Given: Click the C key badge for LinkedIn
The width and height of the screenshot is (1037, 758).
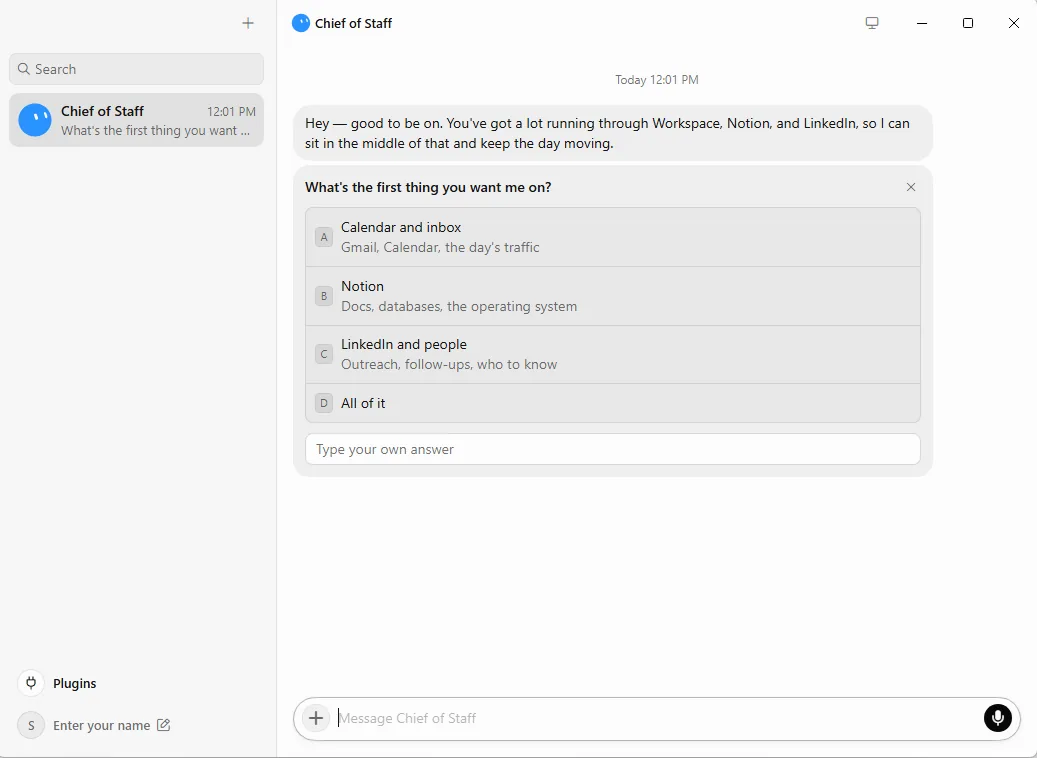Looking at the screenshot, I should 324,354.
